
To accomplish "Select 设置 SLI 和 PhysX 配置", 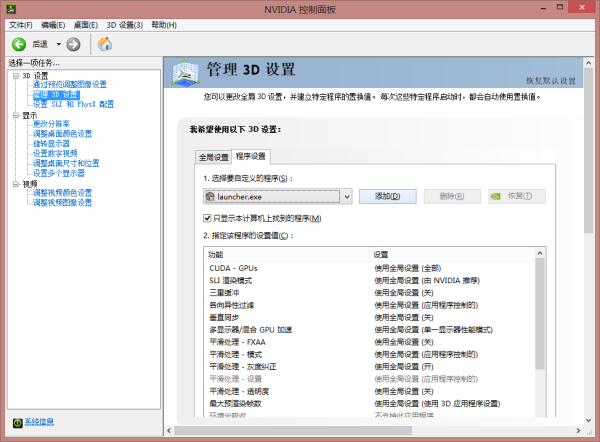I will point(73,104).
